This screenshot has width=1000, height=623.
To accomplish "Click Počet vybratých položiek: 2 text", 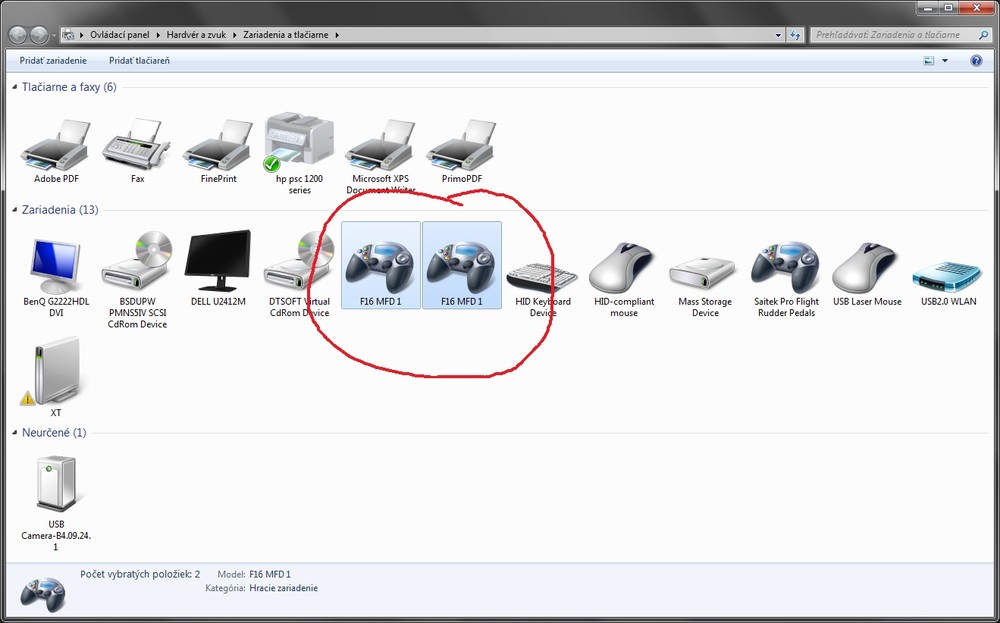I will point(140,574).
